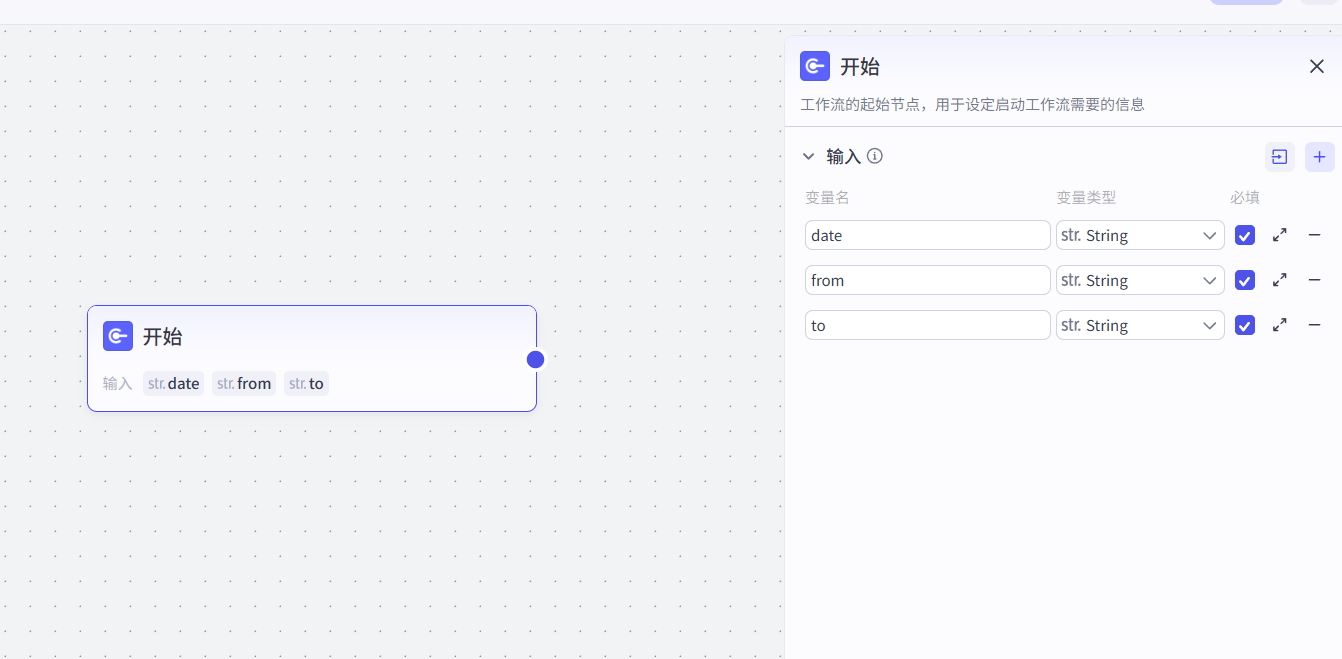The image size is (1342, 659).
Task: Click the import variables icon button
Action: (x=1279, y=157)
